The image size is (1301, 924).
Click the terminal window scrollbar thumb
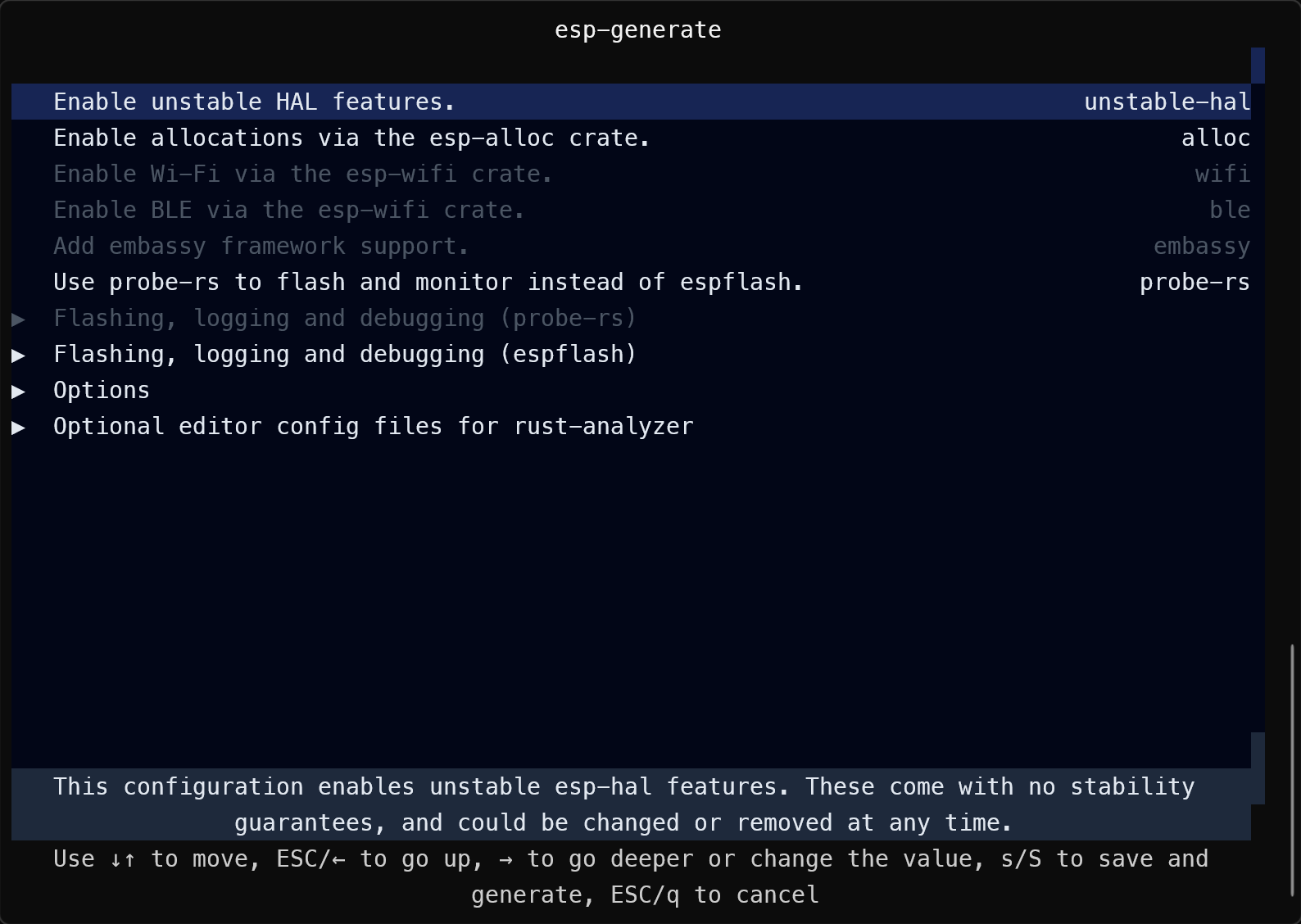point(1293,770)
